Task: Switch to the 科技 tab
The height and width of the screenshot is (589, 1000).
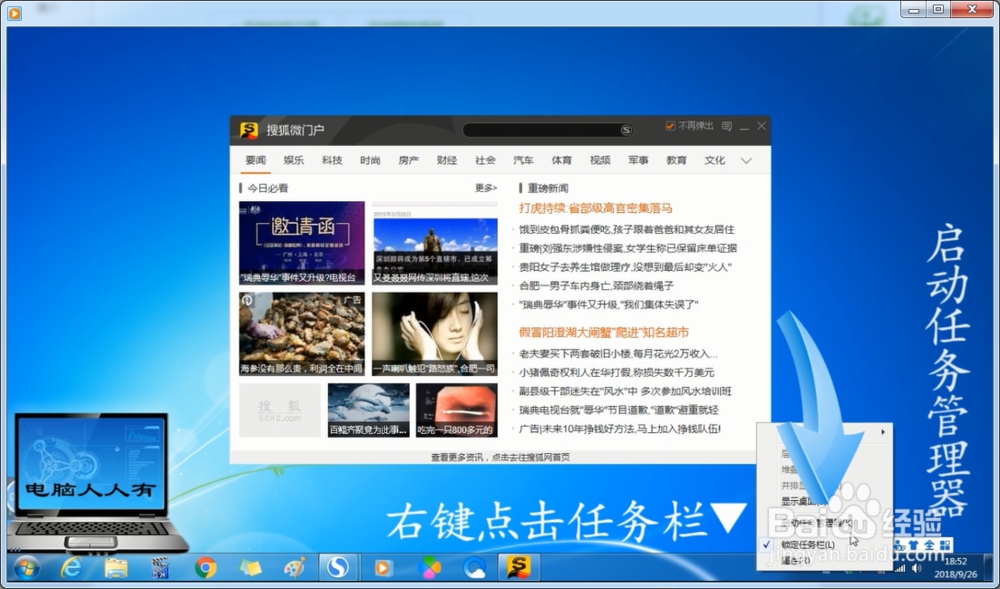Action: pos(332,161)
